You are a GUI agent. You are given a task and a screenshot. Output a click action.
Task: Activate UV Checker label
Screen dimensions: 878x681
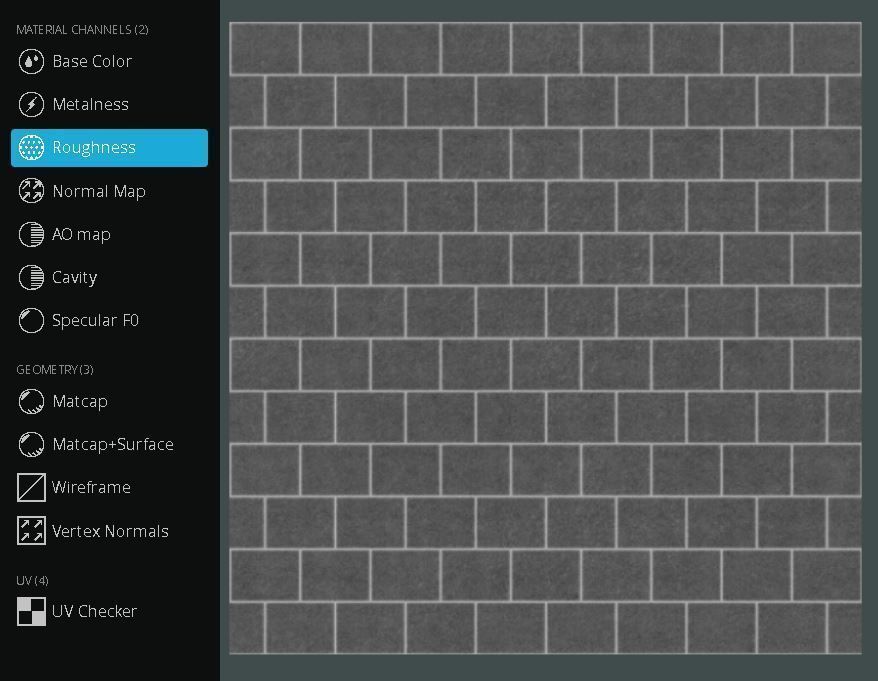pyautogui.click(x=94, y=611)
